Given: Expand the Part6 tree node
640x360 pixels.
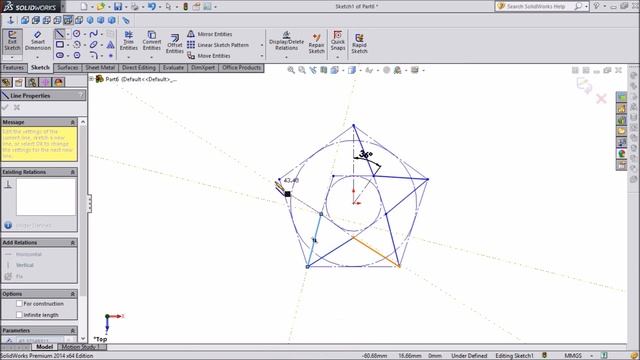Looking at the screenshot, I should point(91,79).
